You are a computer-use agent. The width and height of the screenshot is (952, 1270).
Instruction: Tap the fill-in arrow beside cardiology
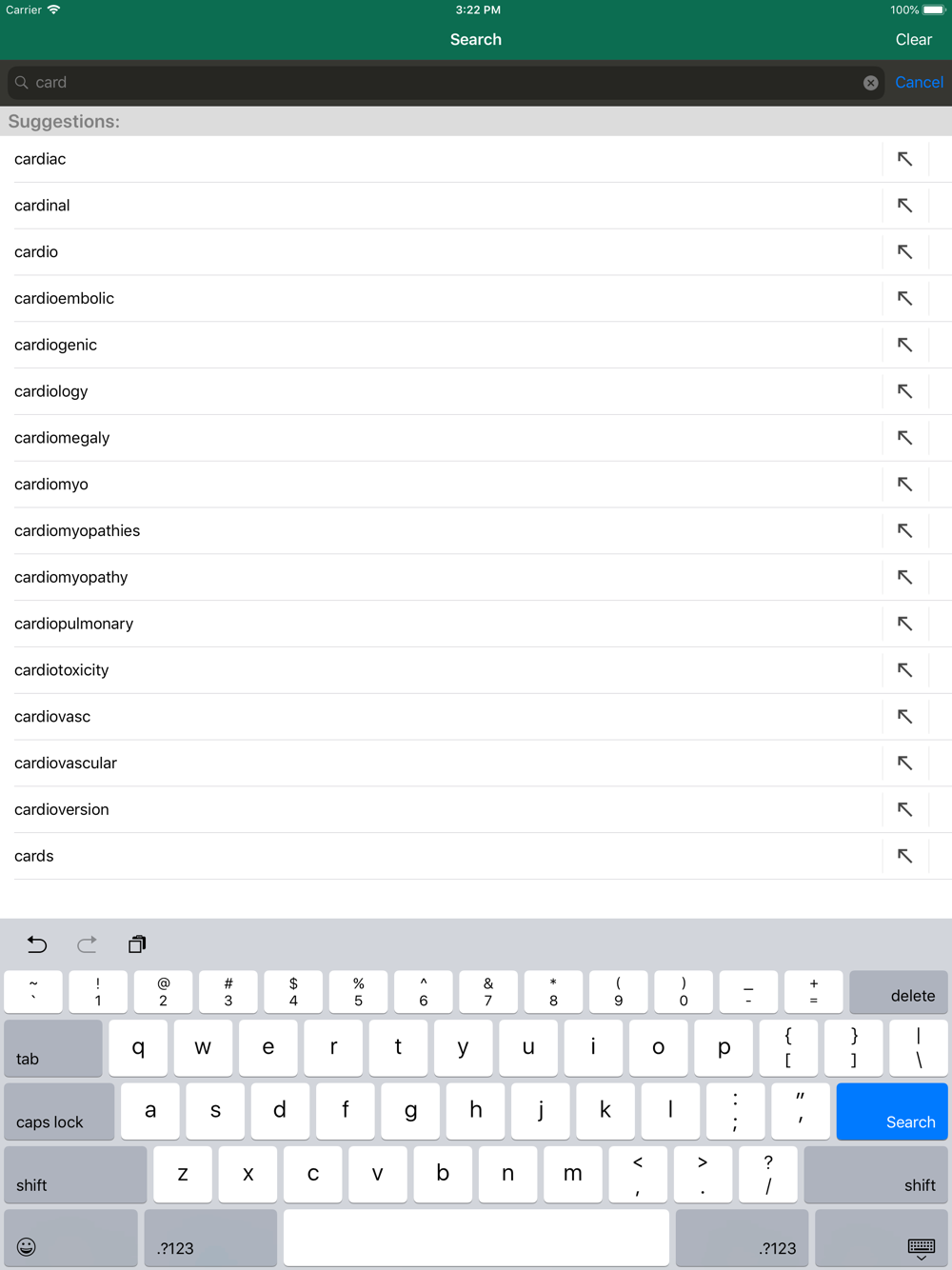coord(904,391)
